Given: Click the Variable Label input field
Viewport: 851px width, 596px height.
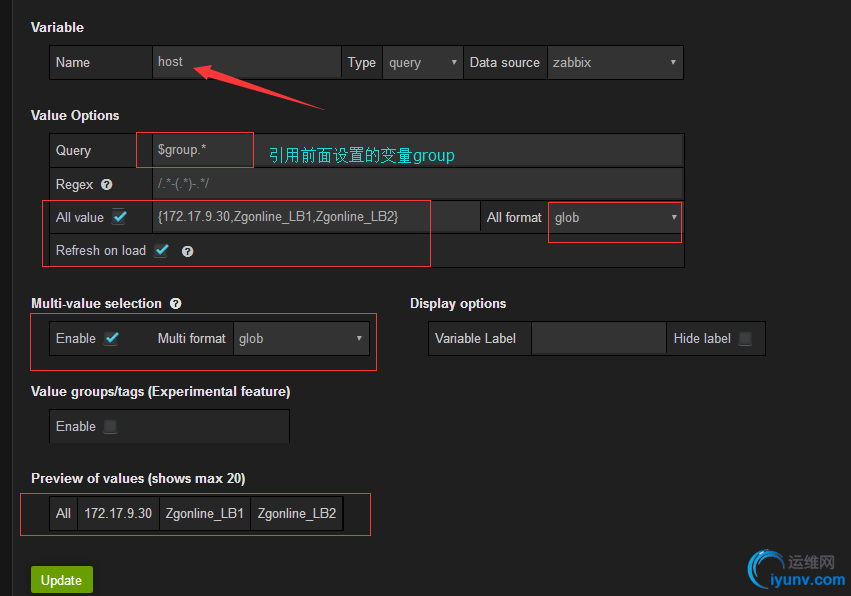Looking at the screenshot, I should (598, 339).
